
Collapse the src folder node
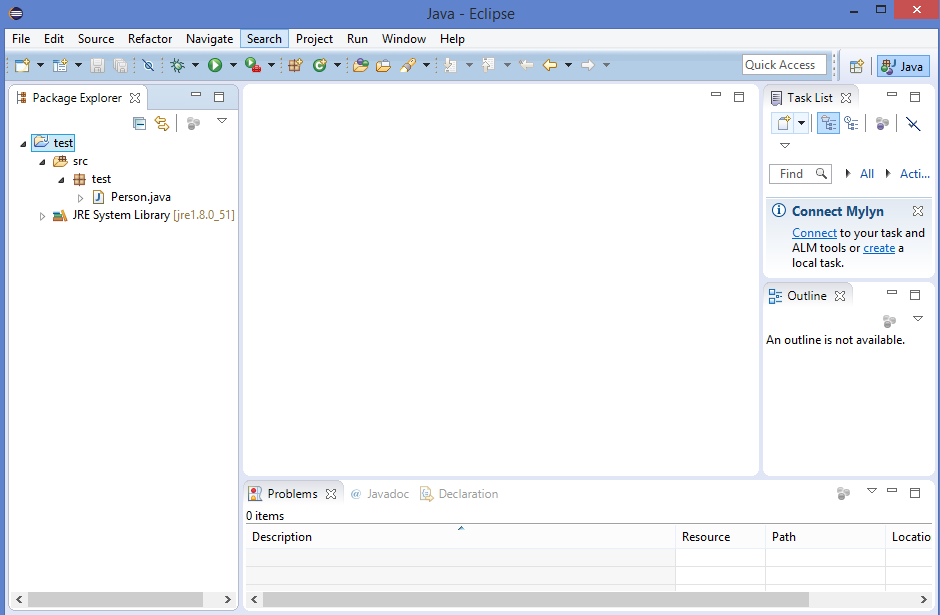point(43,162)
